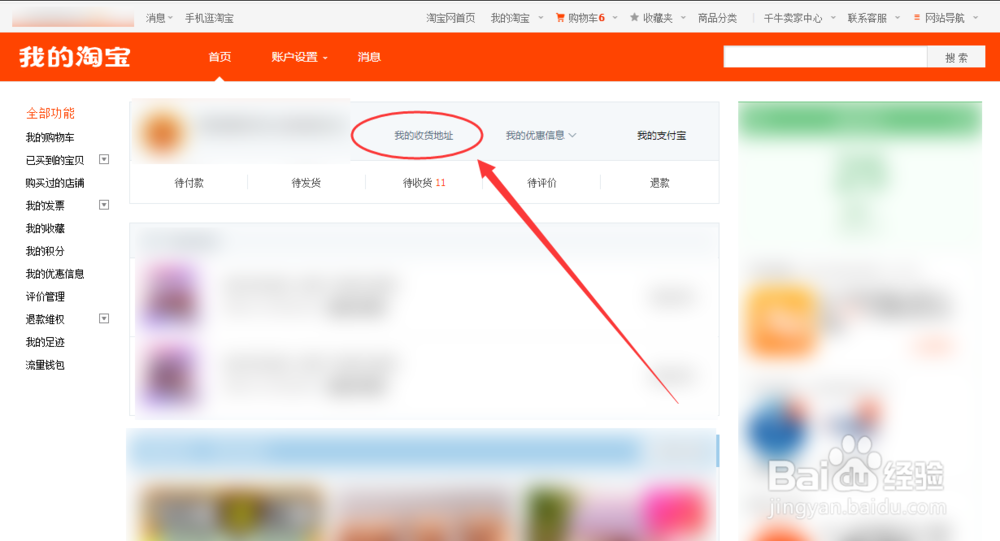Open the 待付款 orders tab

[189, 183]
